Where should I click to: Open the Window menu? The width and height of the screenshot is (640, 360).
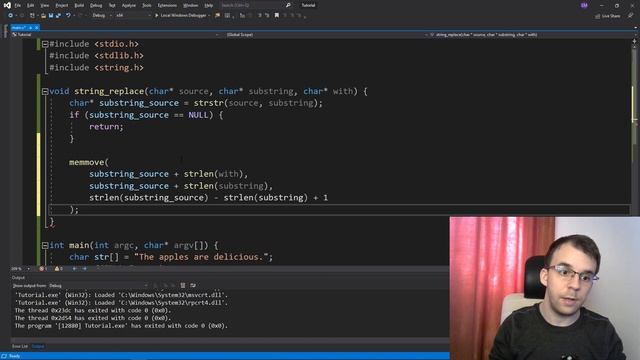point(190,5)
